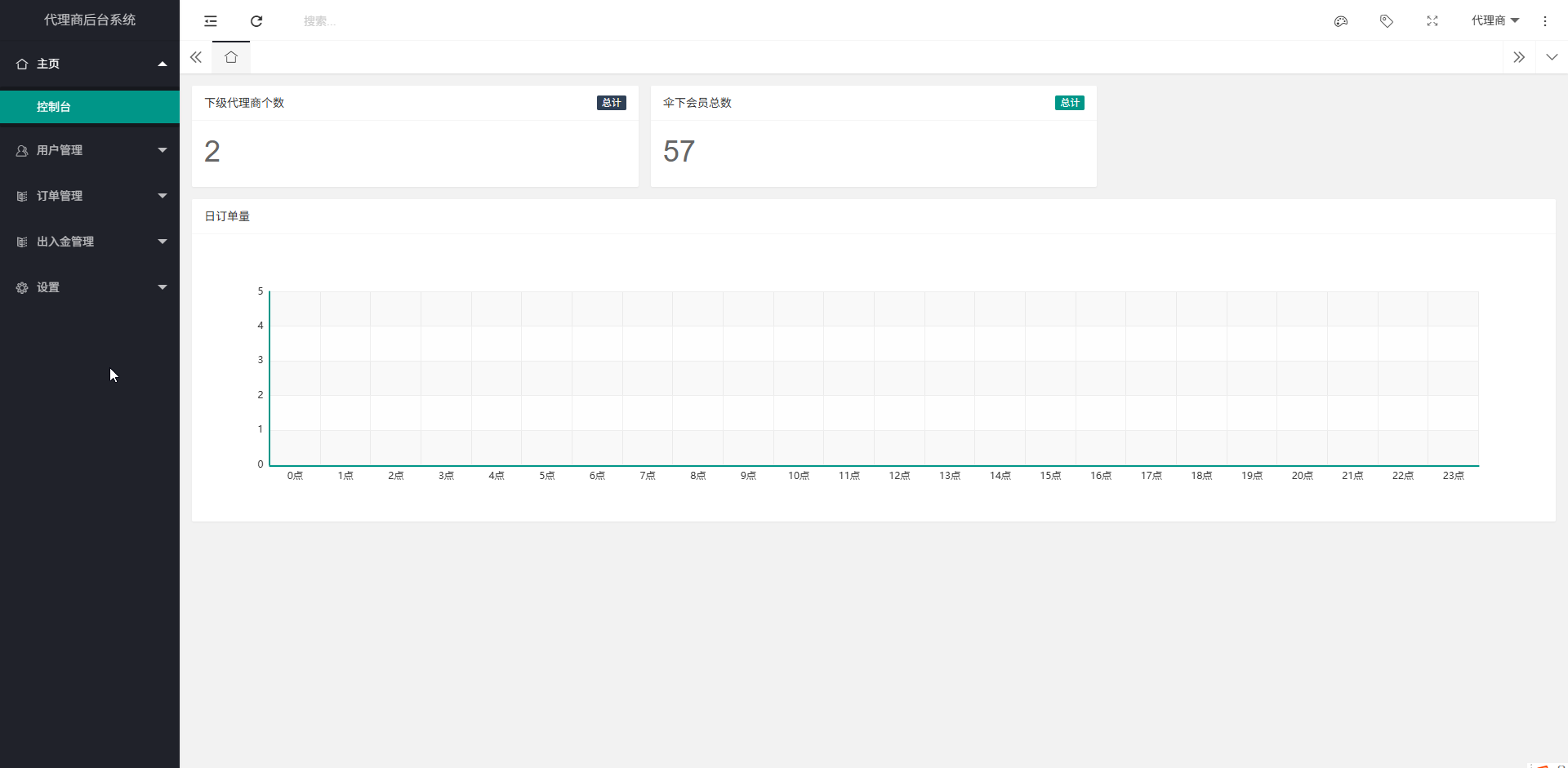The width and height of the screenshot is (1568, 768).
Task: Expand the 订单管理 sidebar menu
Action: [x=90, y=196]
